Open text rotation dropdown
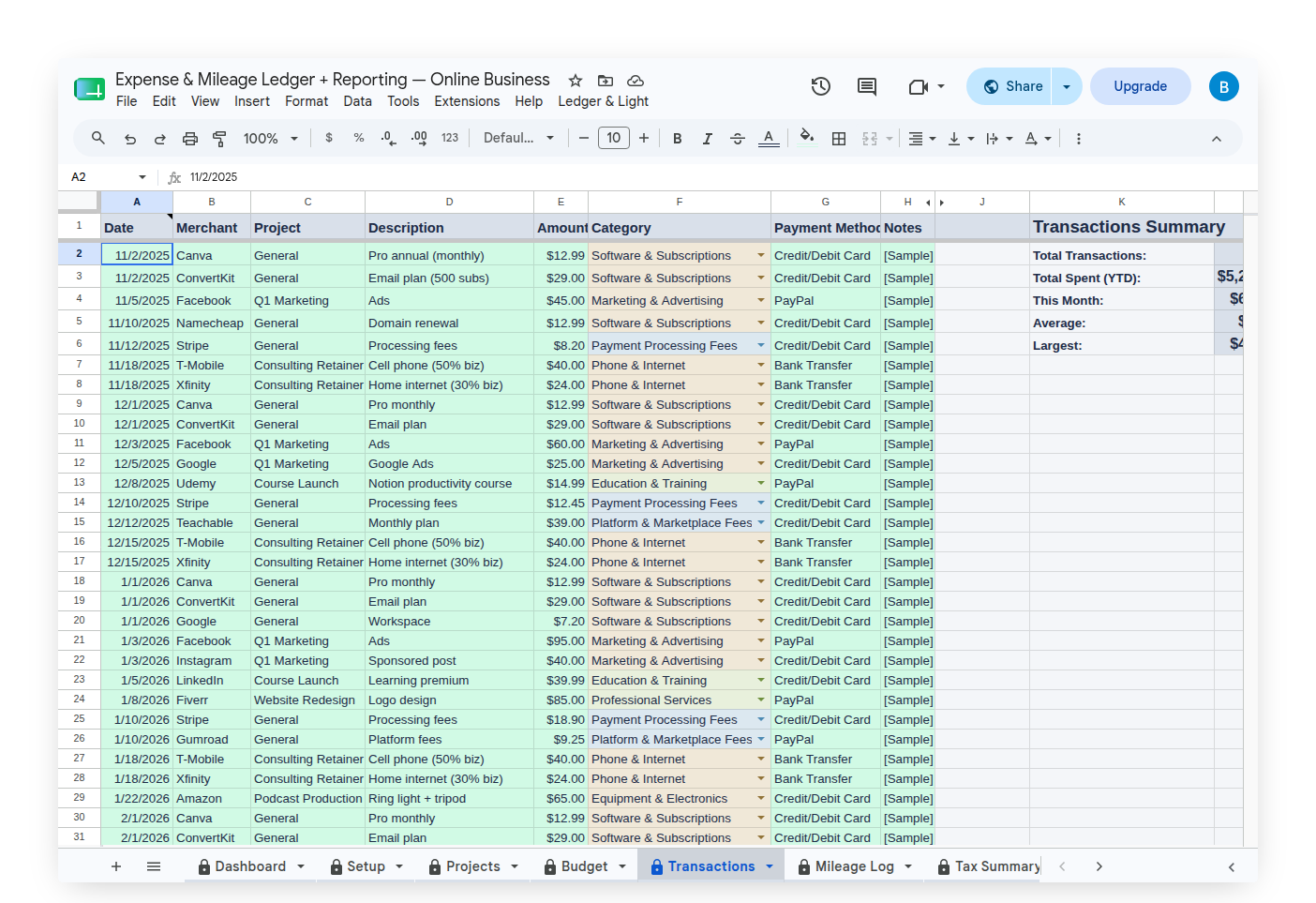This screenshot has height=903, width=1316. click(x=1038, y=139)
